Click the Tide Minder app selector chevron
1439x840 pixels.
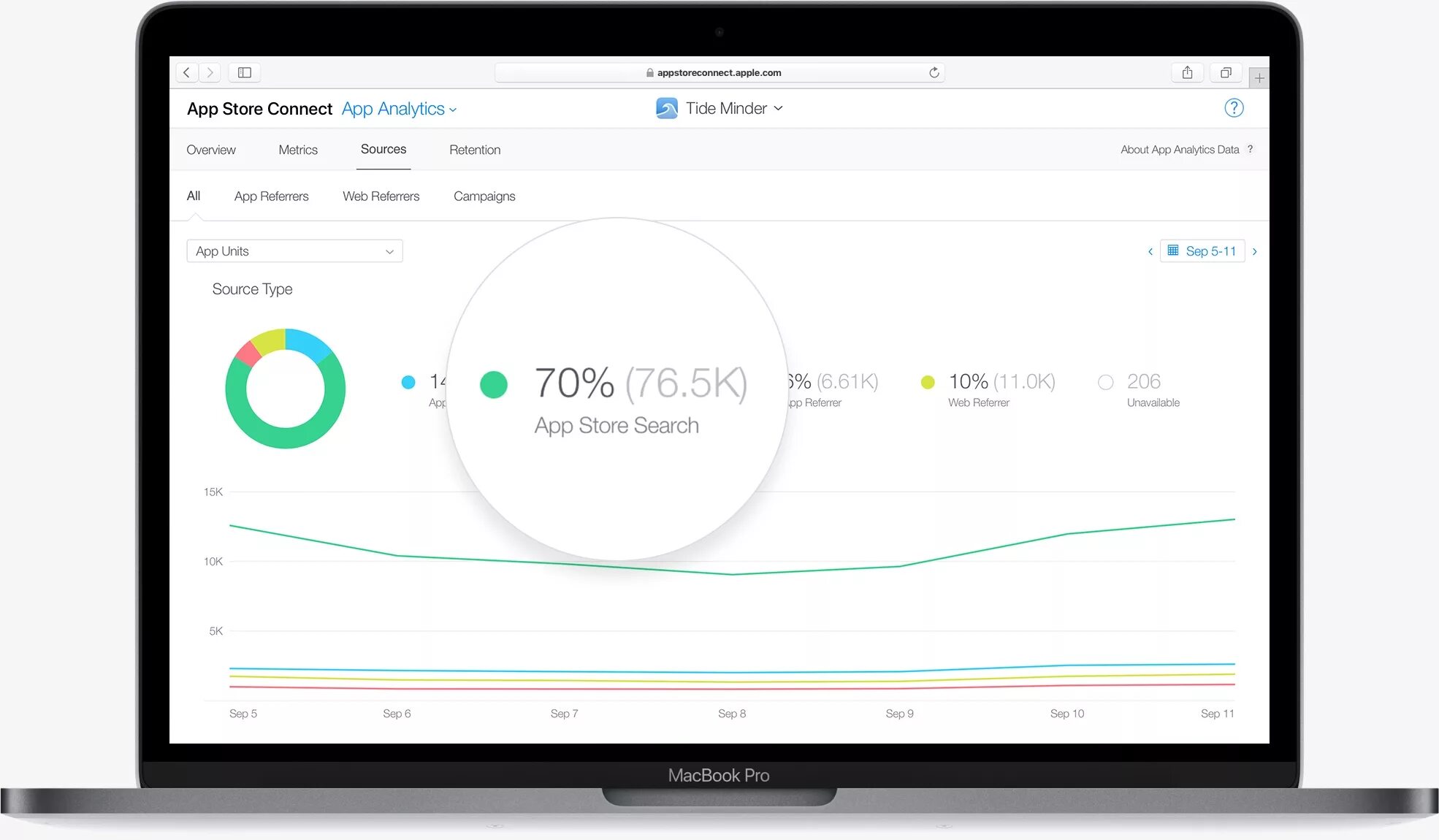pos(779,108)
